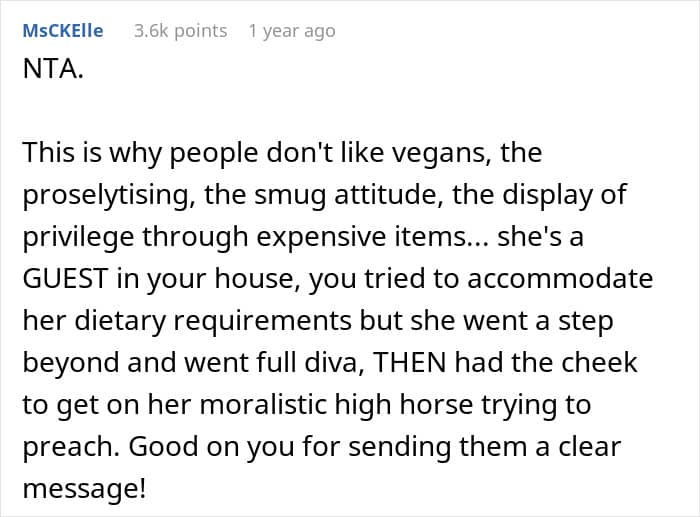Image resolution: width=700 pixels, height=517 pixels.
Task: Click the capitalized word "THEN"
Action: (x=411, y=362)
